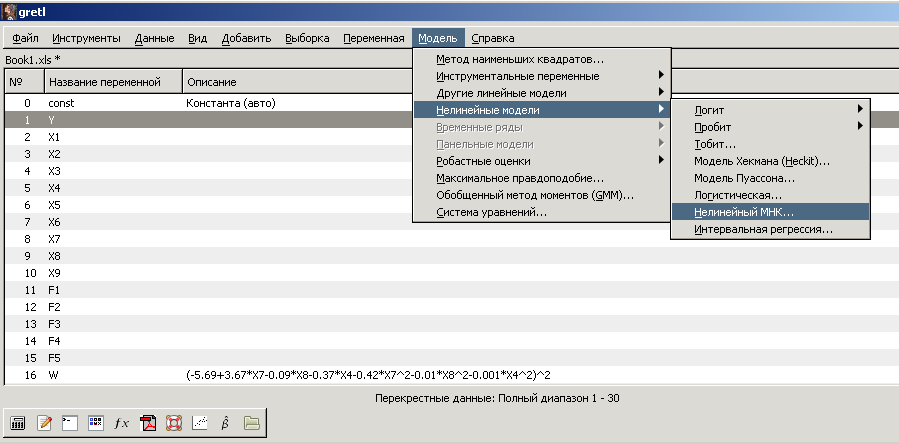Open the Данные menu
The height and width of the screenshot is (444, 899).
(155, 38)
